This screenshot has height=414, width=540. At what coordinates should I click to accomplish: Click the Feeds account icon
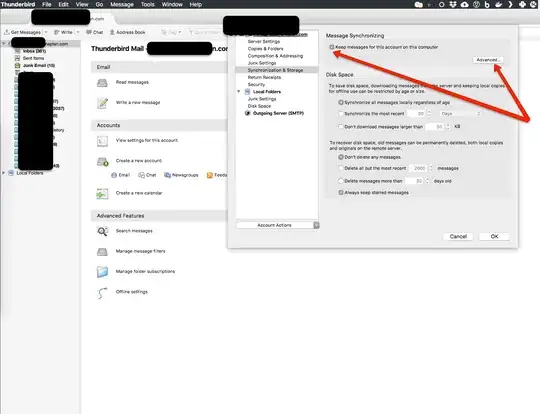(209, 175)
